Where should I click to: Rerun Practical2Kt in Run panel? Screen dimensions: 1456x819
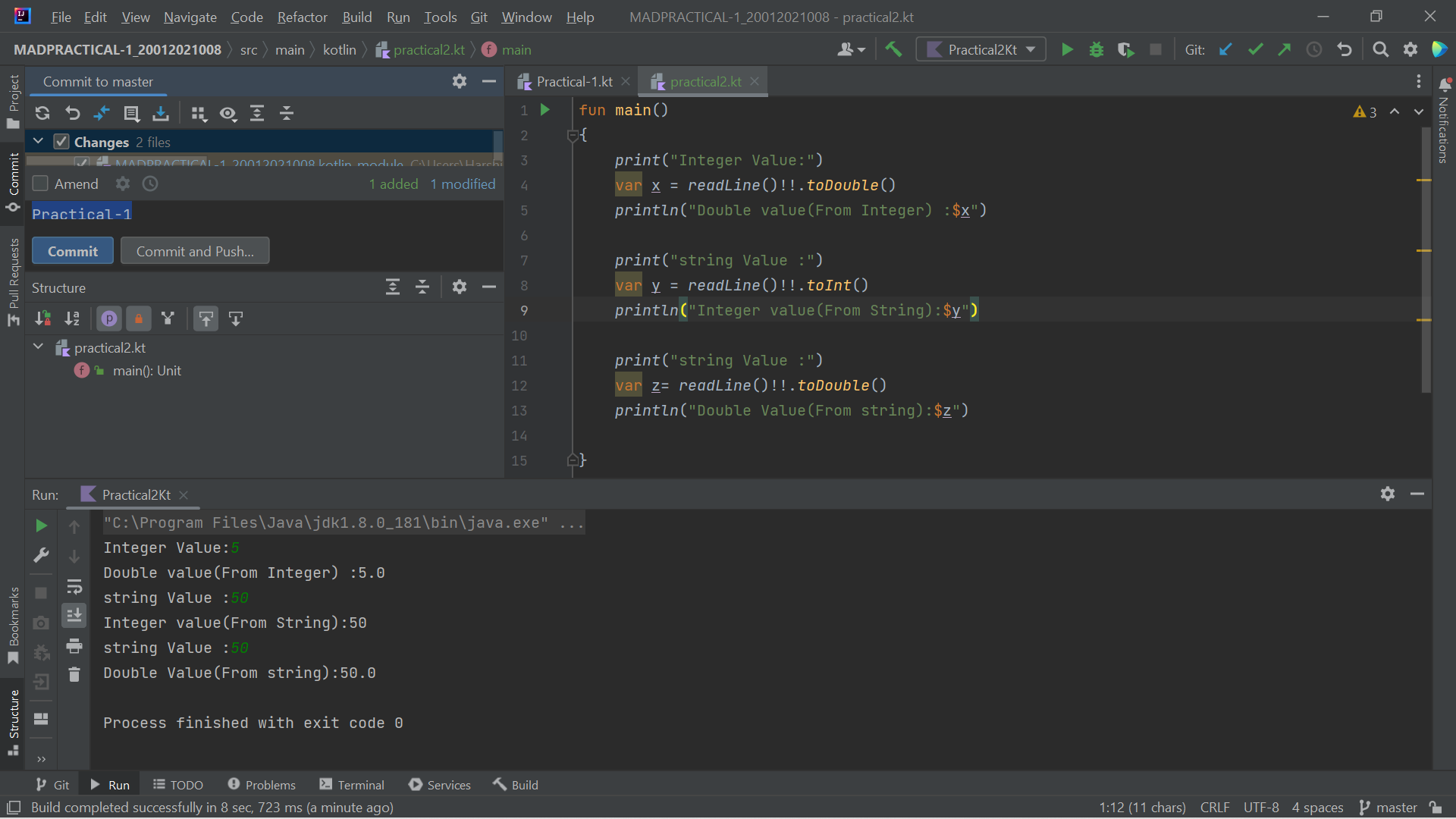click(42, 526)
